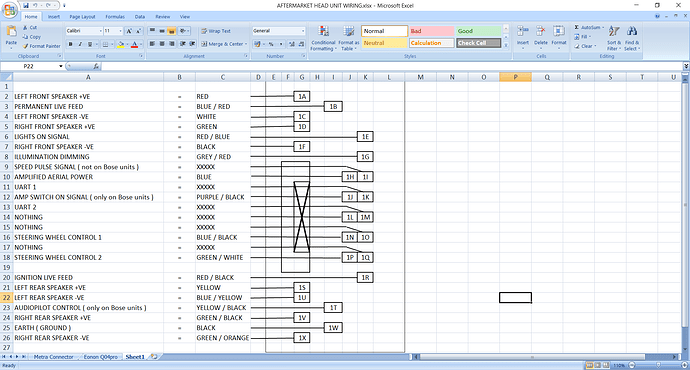This screenshot has width=690, height=370.
Task: Open the Eonon Q04pro sheet tab
Action: coord(101,357)
